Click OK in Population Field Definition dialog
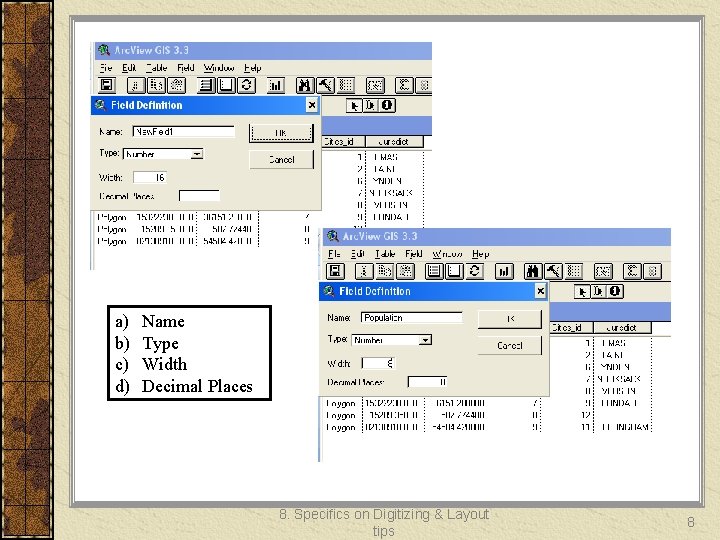The width and height of the screenshot is (720, 540). point(510,319)
